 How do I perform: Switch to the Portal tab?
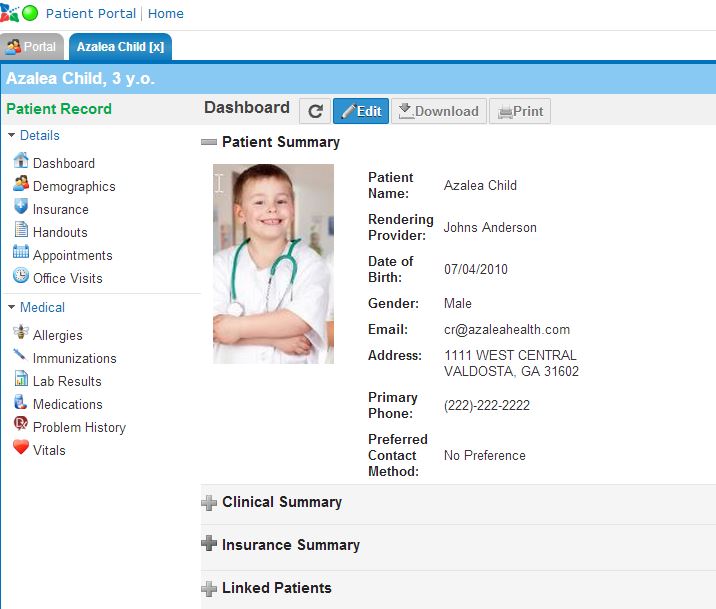pos(32,47)
